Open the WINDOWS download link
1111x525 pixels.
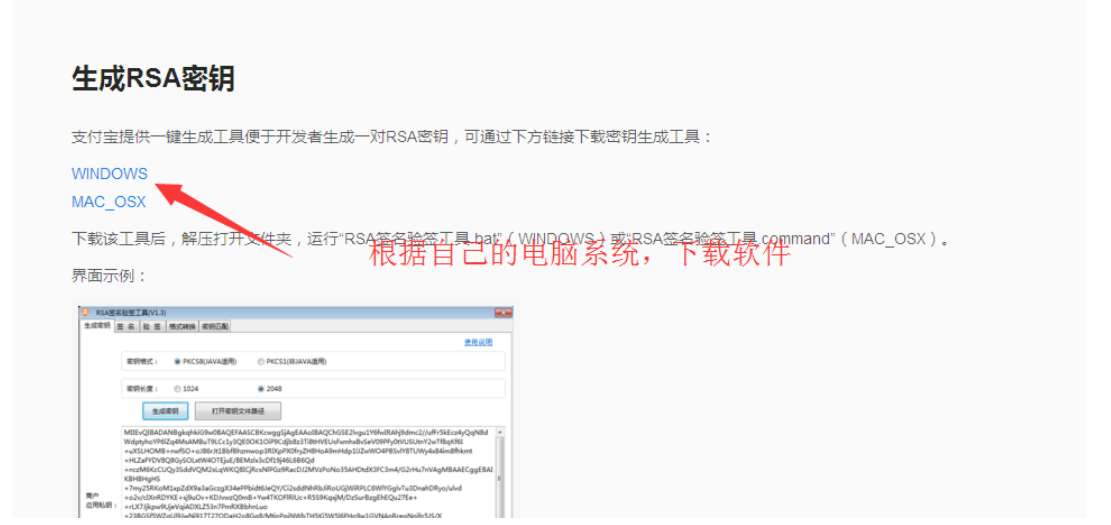(x=110, y=174)
